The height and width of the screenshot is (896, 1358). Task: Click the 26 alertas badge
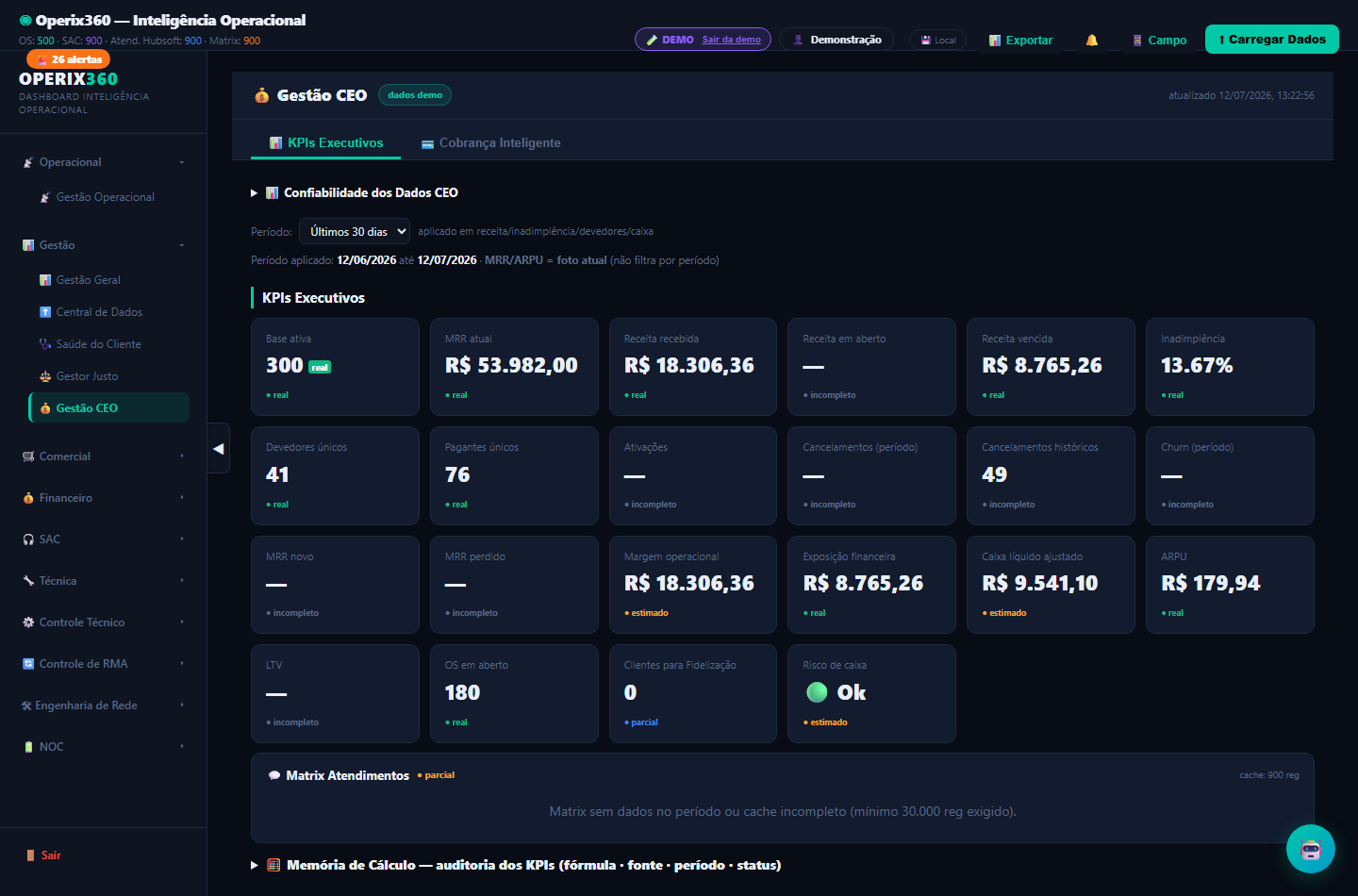69,59
